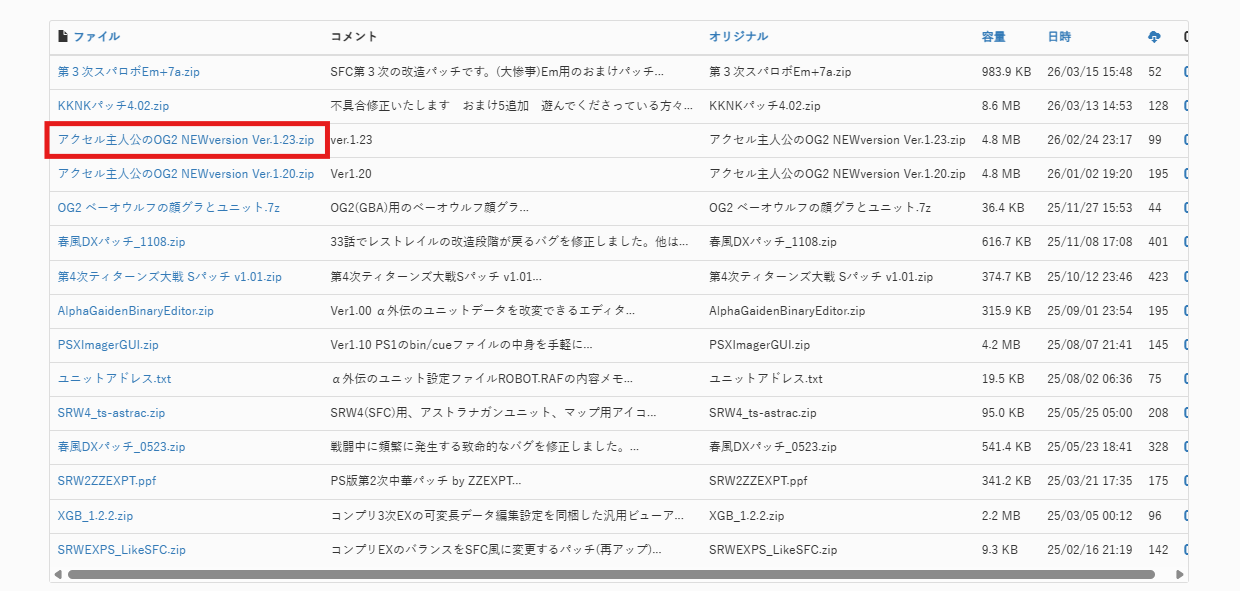Sort the table by the 容量 column
Screen dimensions: 1240x591
[x=992, y=37]
